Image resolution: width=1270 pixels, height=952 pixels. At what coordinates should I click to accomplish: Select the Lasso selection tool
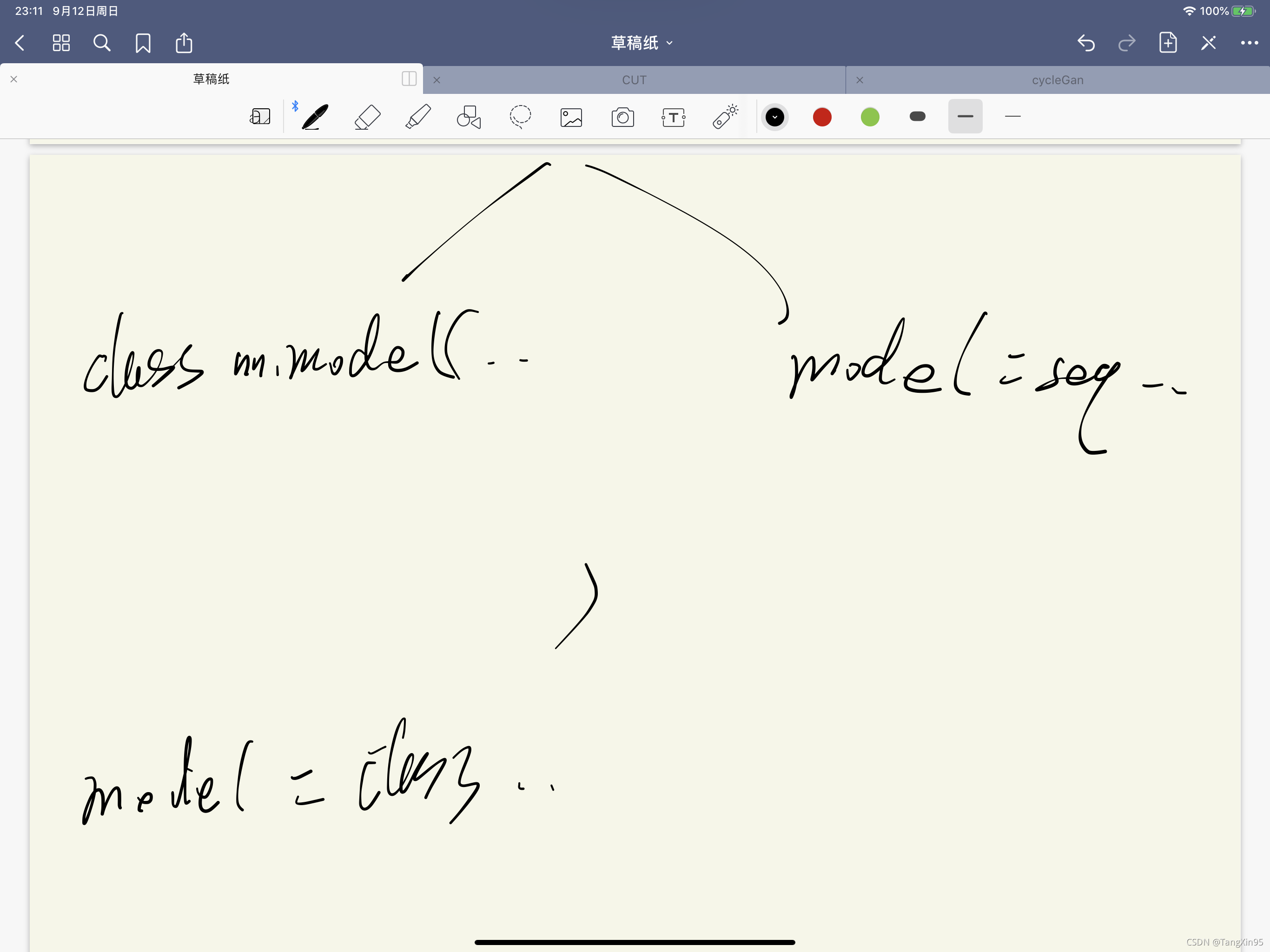coord(520,117)
